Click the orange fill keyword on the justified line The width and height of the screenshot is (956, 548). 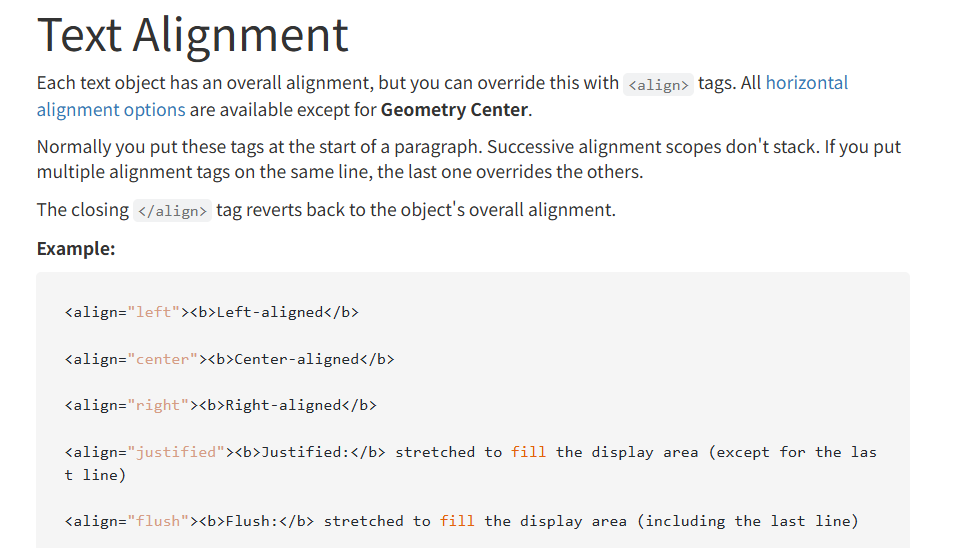(x=528, y=452)
